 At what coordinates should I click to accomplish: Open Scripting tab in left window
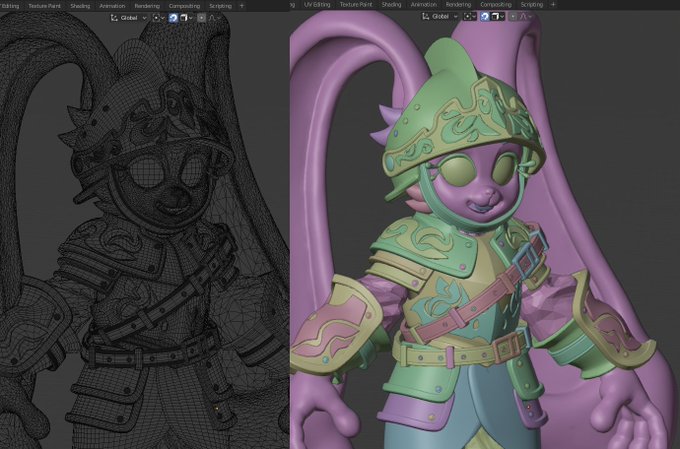click(220, 6)
